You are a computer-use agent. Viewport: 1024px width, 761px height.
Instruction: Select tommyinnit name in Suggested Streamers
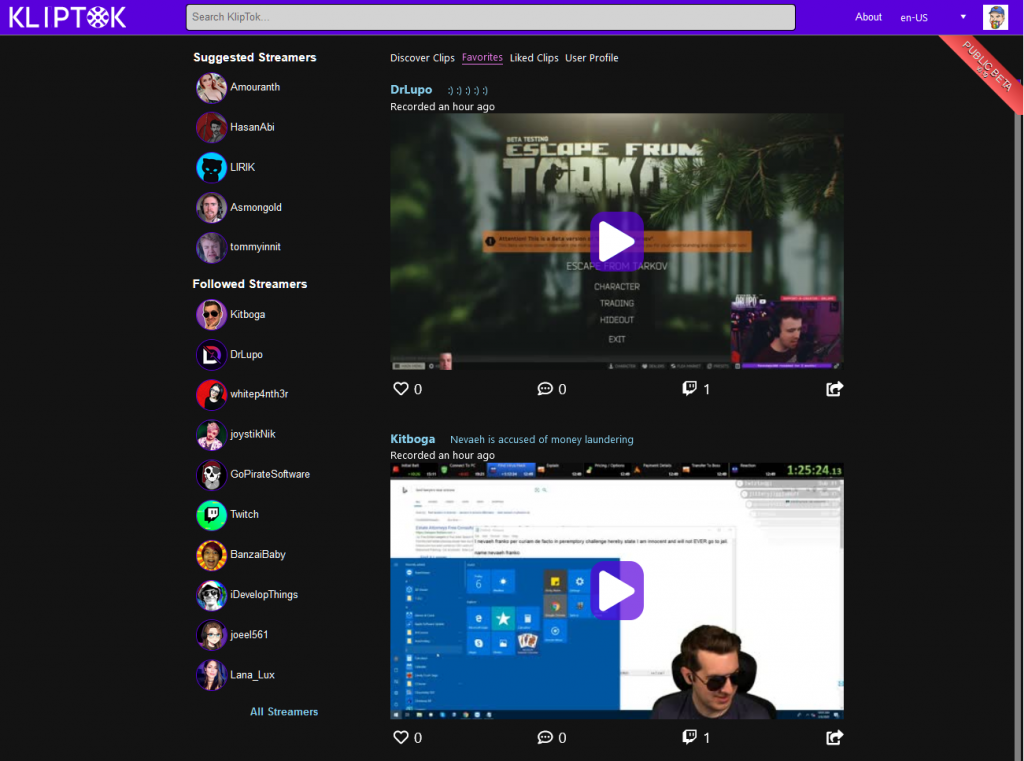tap(255, 248)
